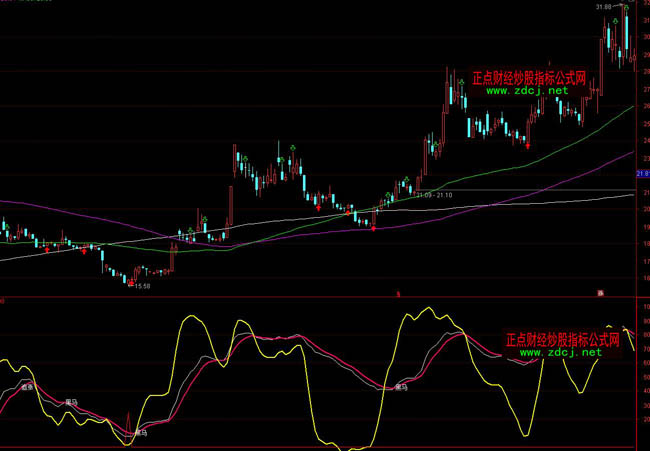This screenshot has width=650, height=451.
Task: Click the red arrow touching the purple average line
Action: tap(374, 229)
